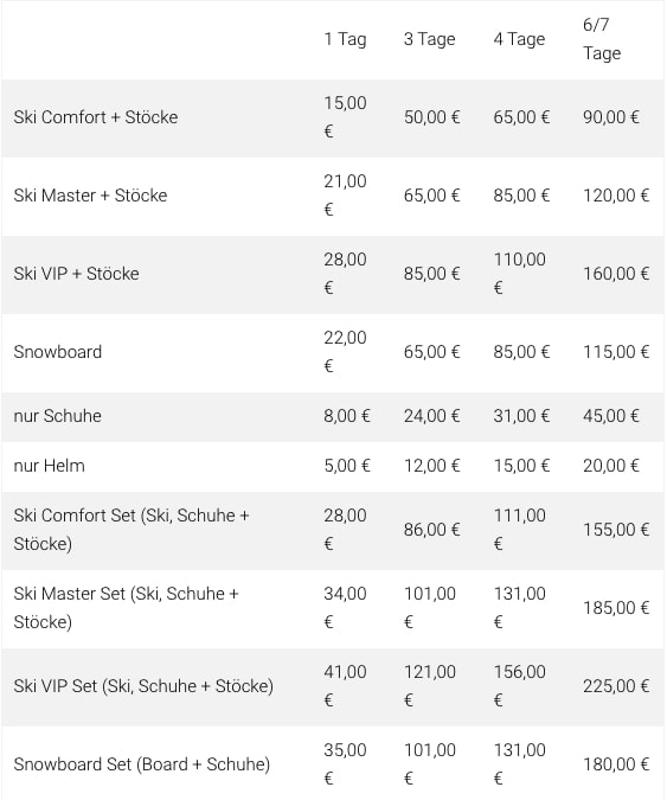Screen dimensions: 667x800
Task: Click the 115,00 € Snowboard price
Action: click(x=616, y=352)
